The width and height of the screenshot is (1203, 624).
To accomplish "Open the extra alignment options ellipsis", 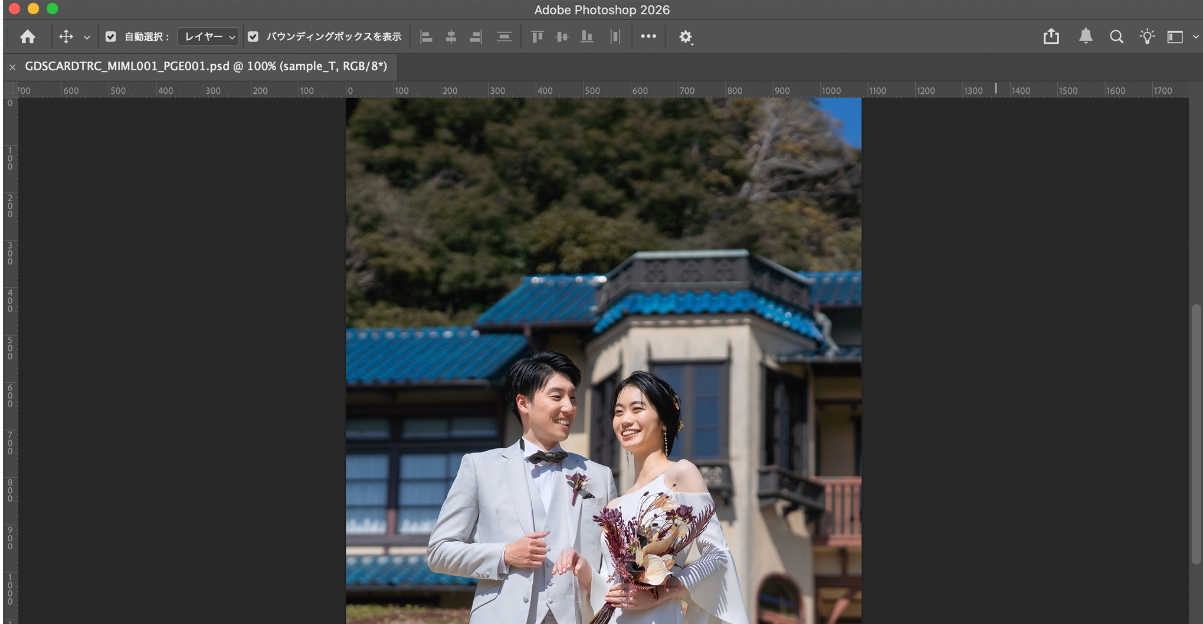I will 648,36.
